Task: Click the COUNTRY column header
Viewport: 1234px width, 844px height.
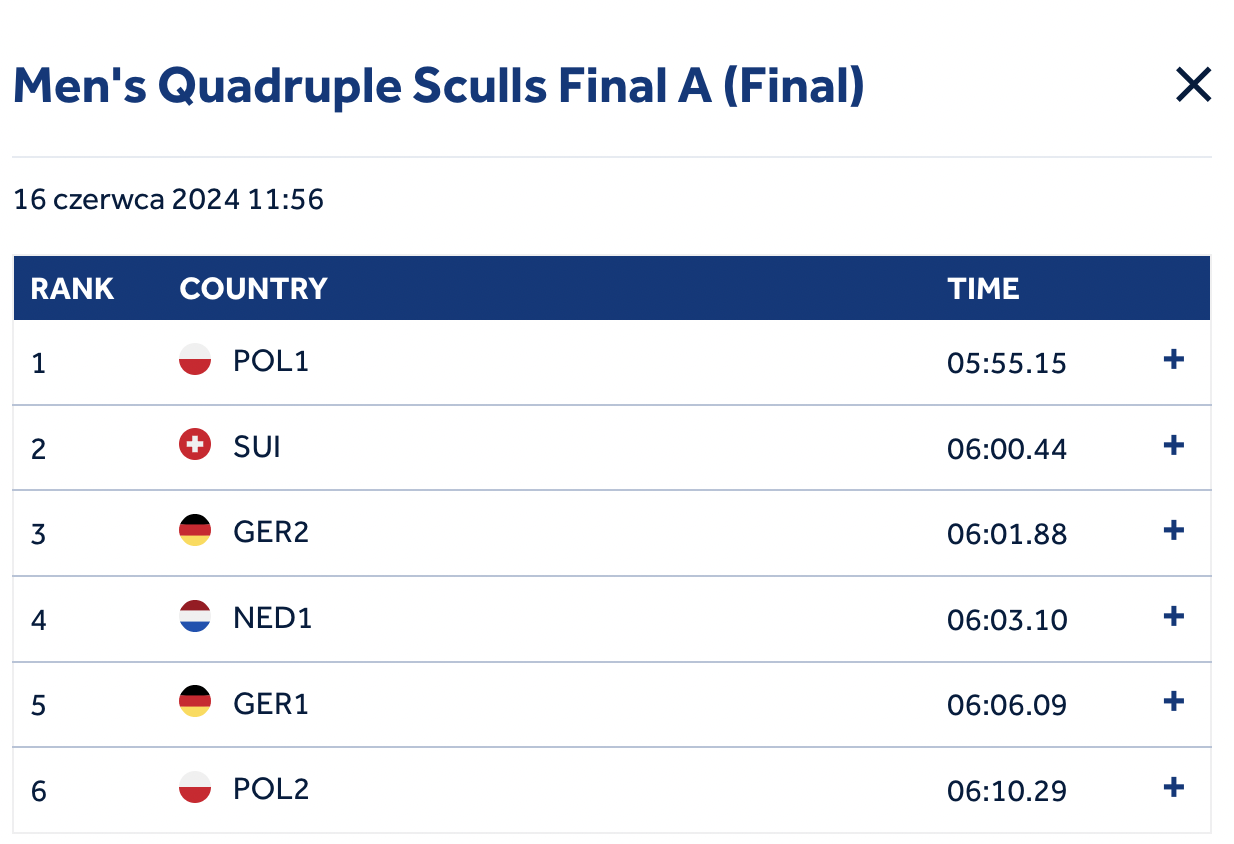Action: pos(253,289)
